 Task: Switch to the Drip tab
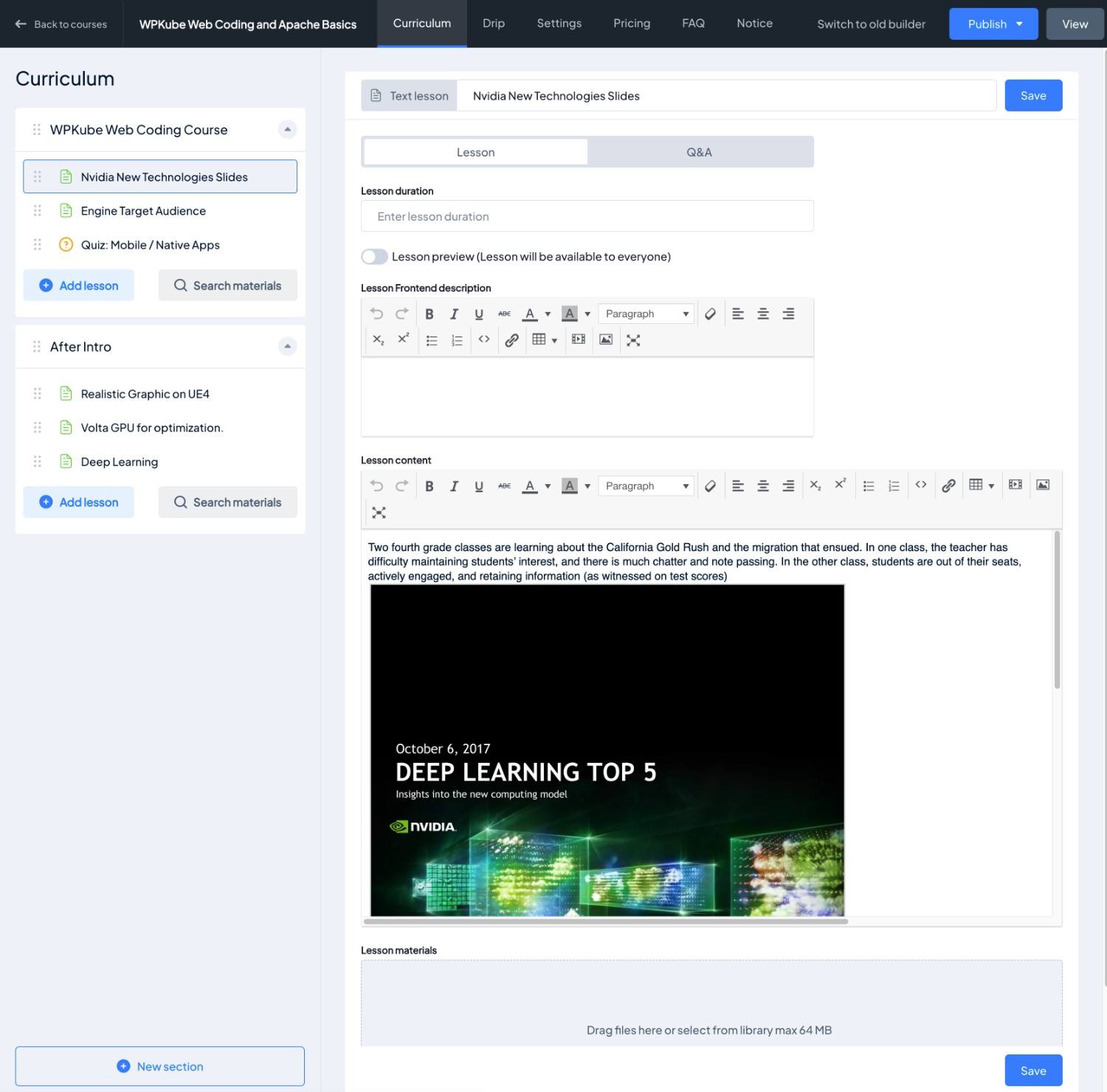[x=494, y=24]
